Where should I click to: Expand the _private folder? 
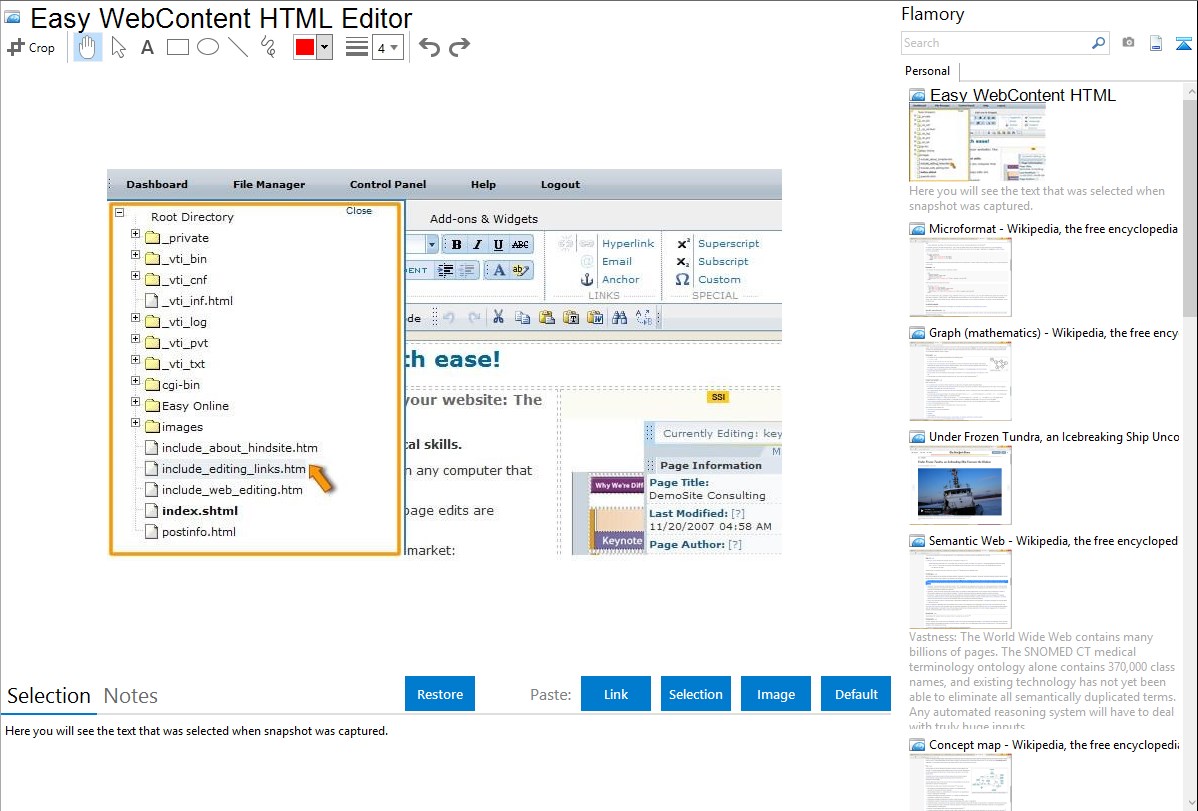[x=135, y=234]
